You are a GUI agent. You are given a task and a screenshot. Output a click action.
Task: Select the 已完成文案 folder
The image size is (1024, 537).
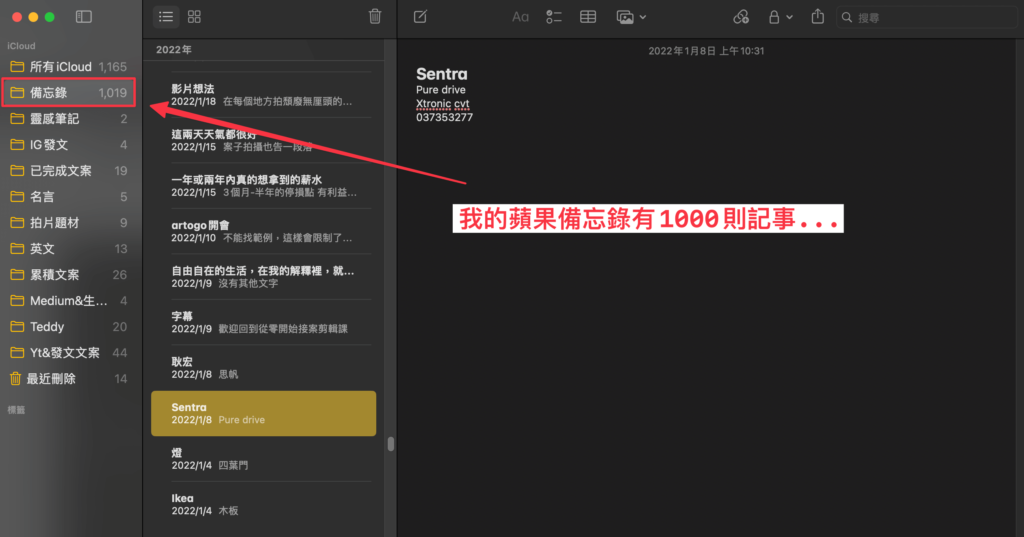pos(69,171)
